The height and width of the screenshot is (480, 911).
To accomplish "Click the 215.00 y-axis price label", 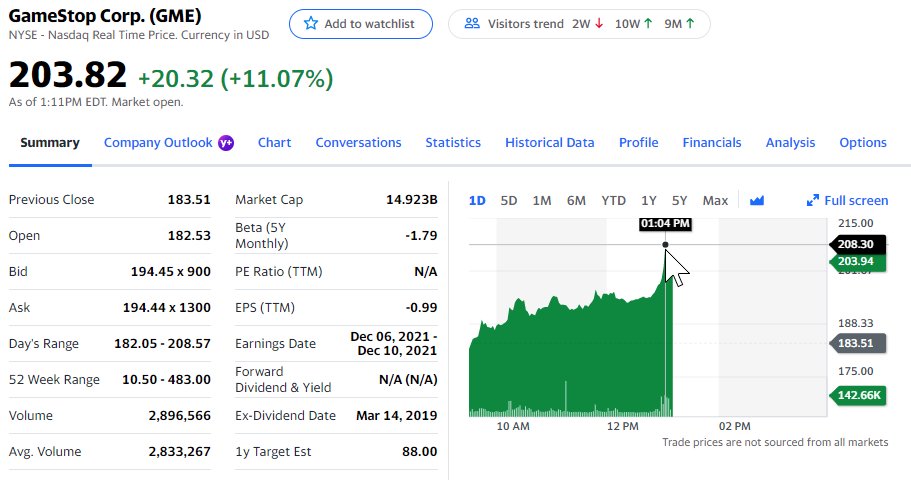I will tap(855, 223).
